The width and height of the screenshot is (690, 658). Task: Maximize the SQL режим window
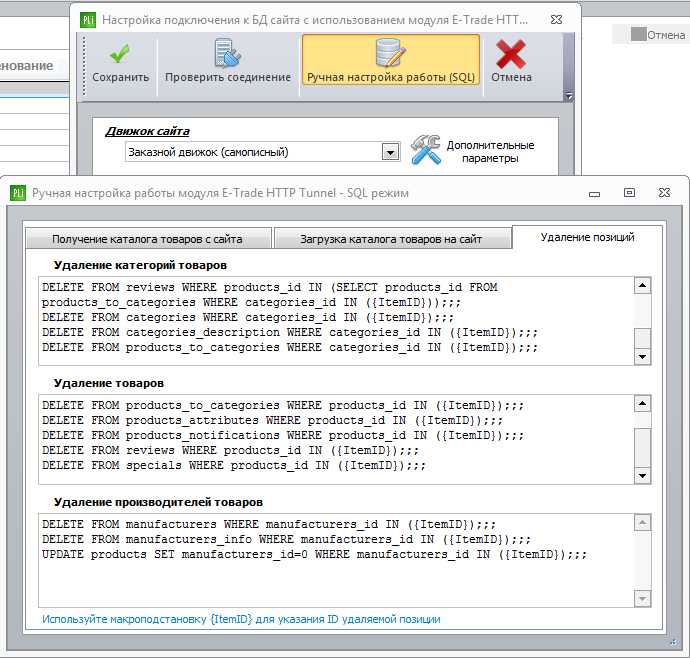tap(629, 193)
